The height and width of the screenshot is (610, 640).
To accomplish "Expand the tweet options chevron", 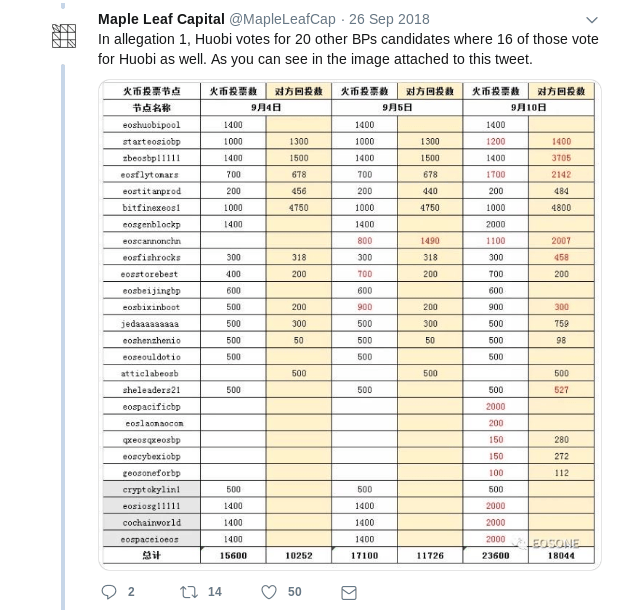I will coord(591,20).
